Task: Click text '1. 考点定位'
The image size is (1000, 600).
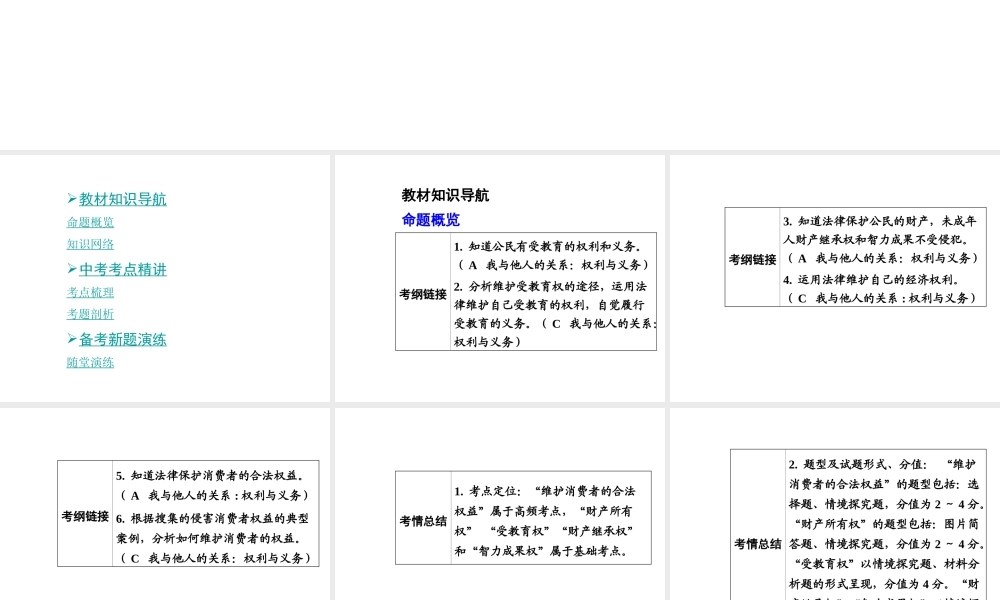Action: coord(487,491)
